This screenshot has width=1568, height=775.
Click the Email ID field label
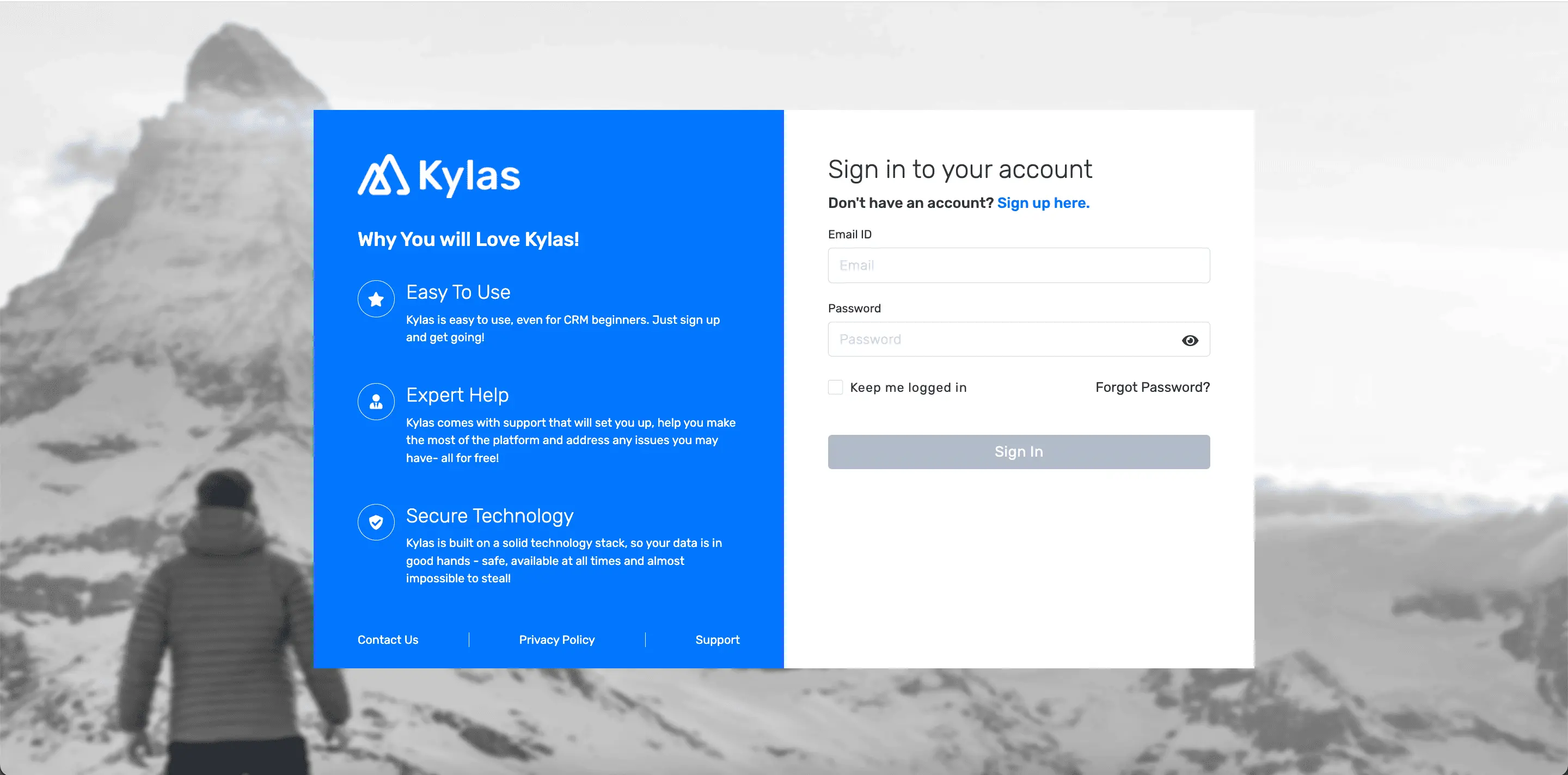(x=849, y=235)
